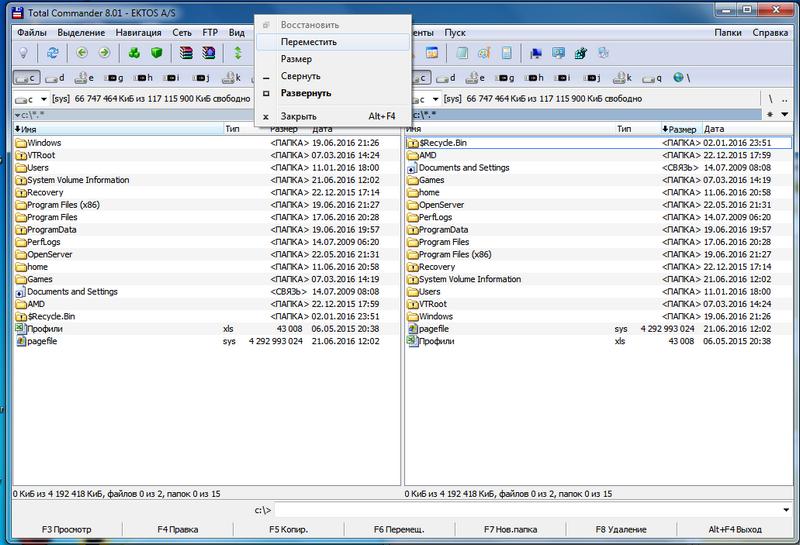800x545 pixels.
Task: Click the lightbulb icon in the toolbar
Action: click(23, 53)
